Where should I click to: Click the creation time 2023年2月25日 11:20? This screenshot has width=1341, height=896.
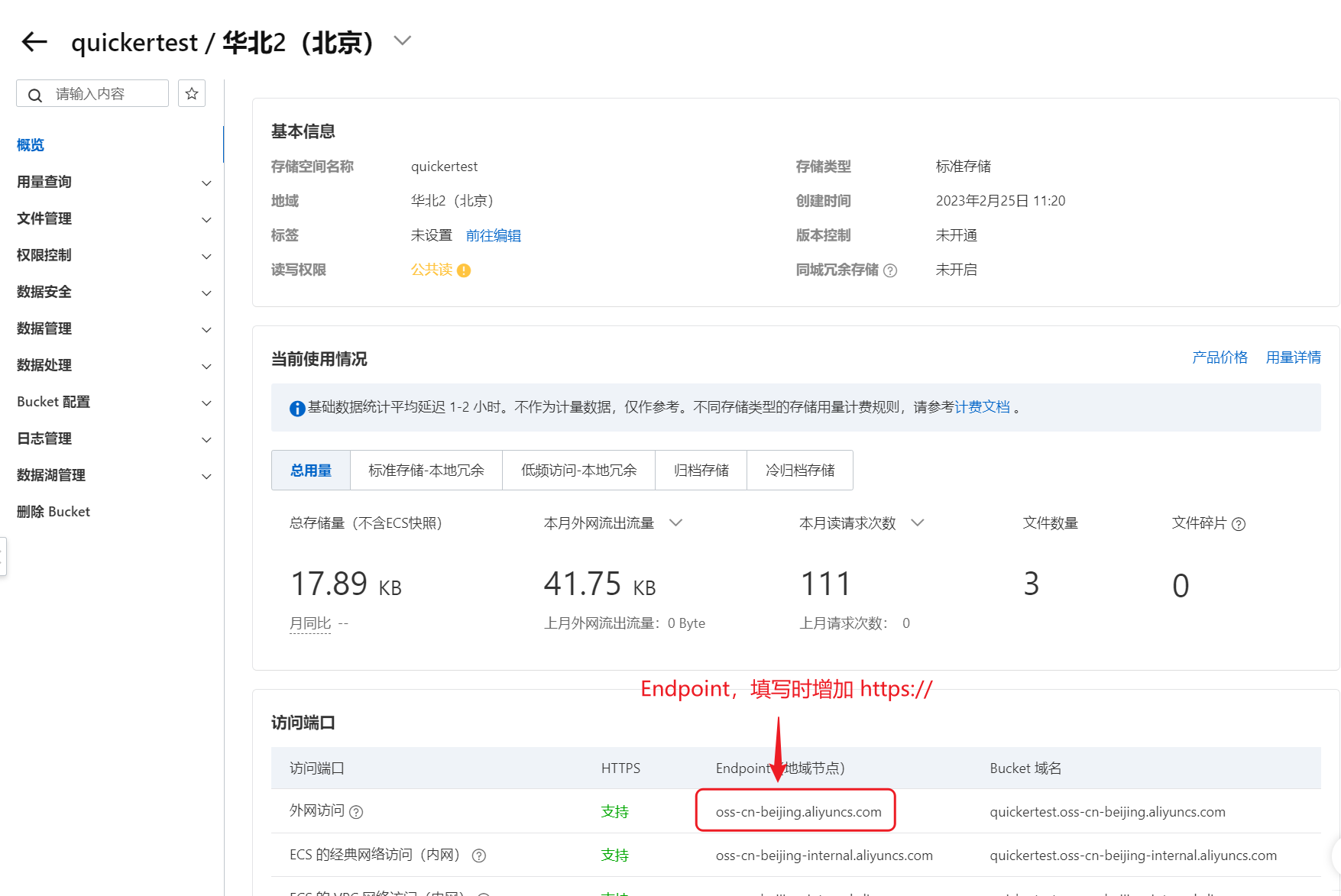(1000, 201)
